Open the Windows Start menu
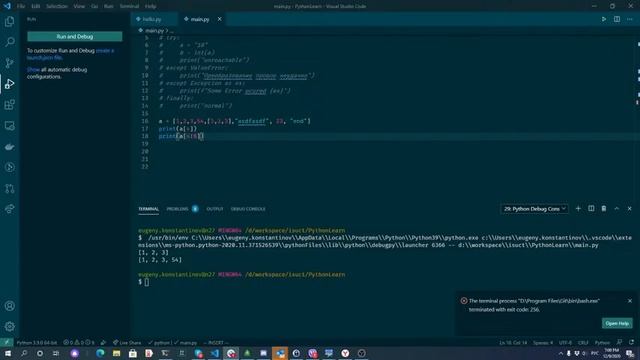The width and height of the screenshot is (640, 360). click(x=8, y=353)
